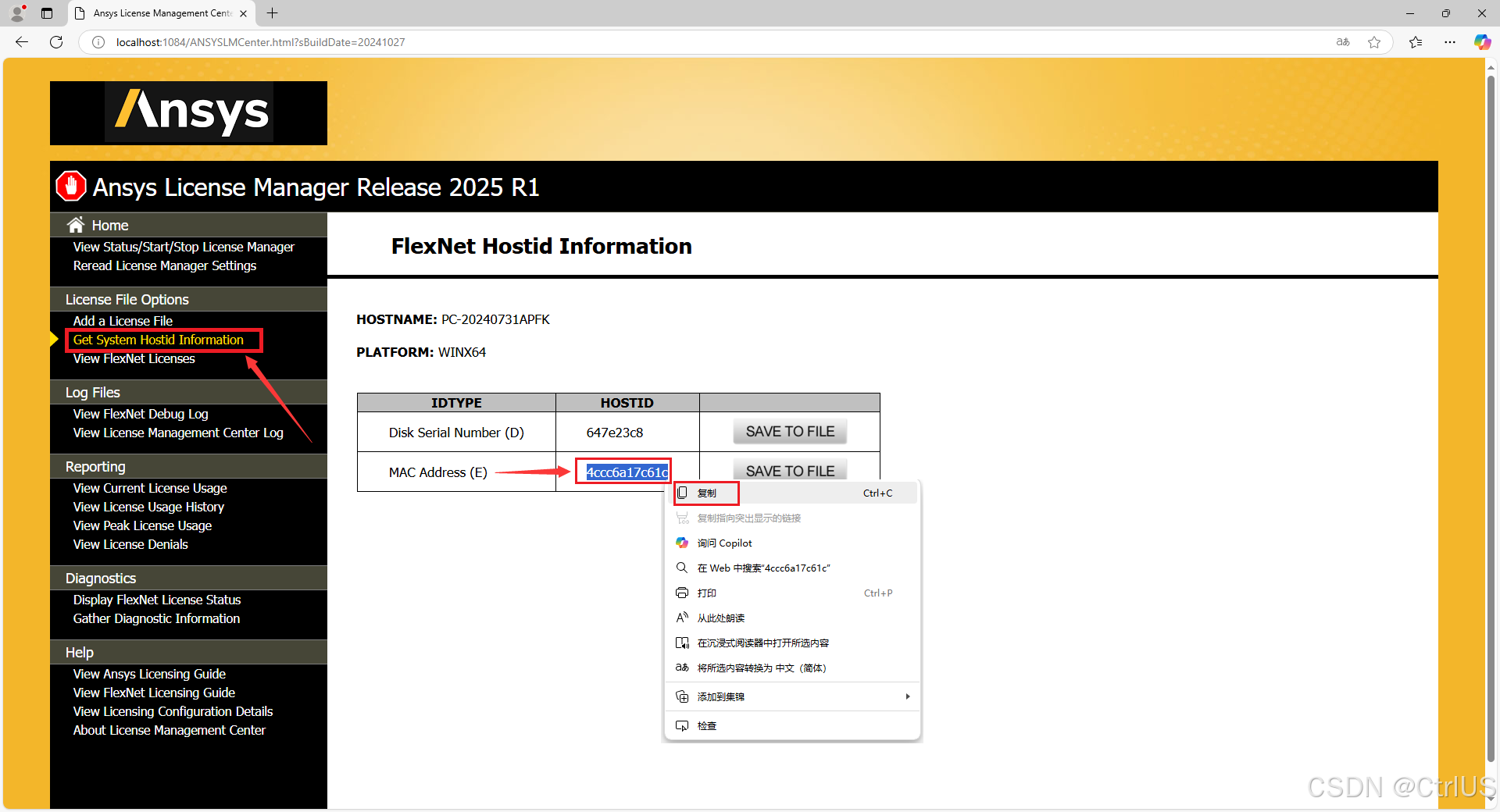Open View FlexNet Licensing Guide
Viewport: 1500px width, 812px height.
click(154, 693)
